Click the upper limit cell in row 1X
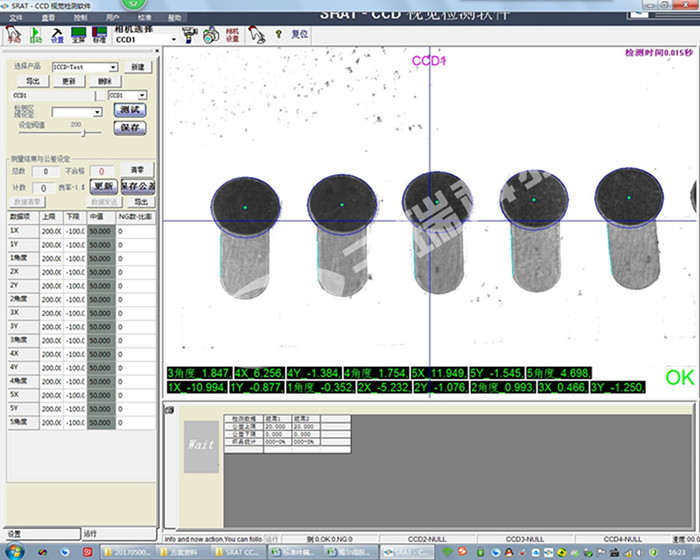This screenshot has height=560, width=700. pyautogui.click(x=51, y=231)
